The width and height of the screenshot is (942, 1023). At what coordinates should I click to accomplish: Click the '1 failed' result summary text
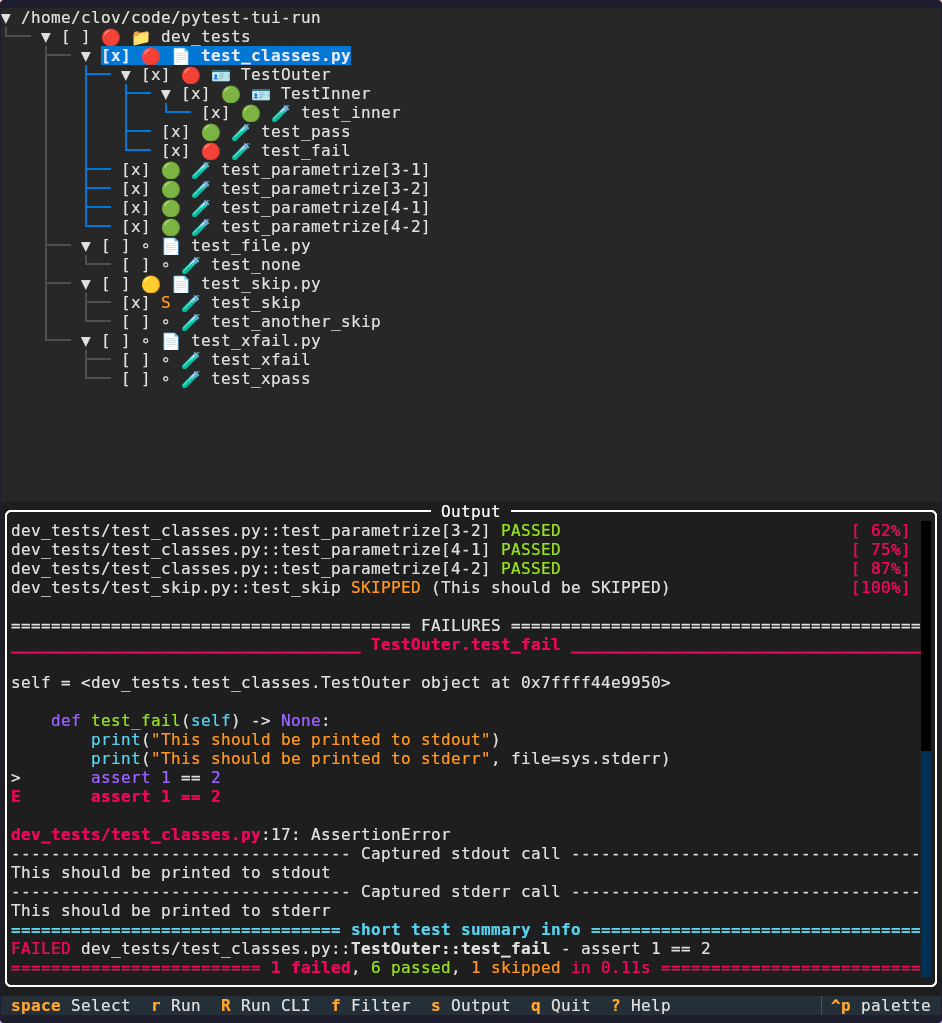(311, 968)
